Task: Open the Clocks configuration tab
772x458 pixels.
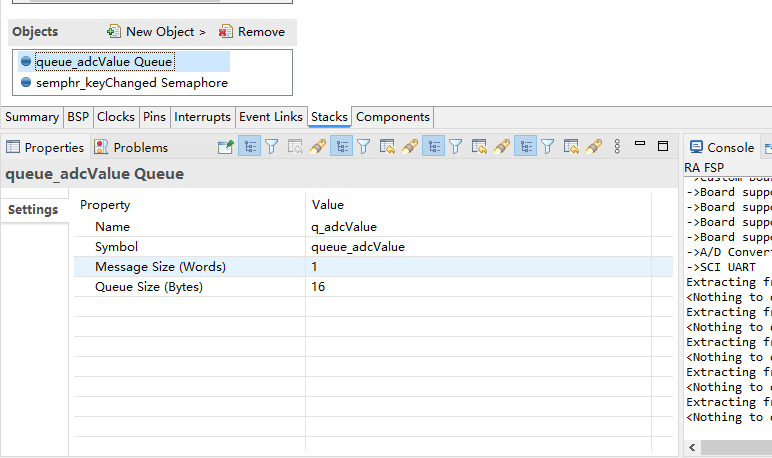Action: (x=116, y=117)
